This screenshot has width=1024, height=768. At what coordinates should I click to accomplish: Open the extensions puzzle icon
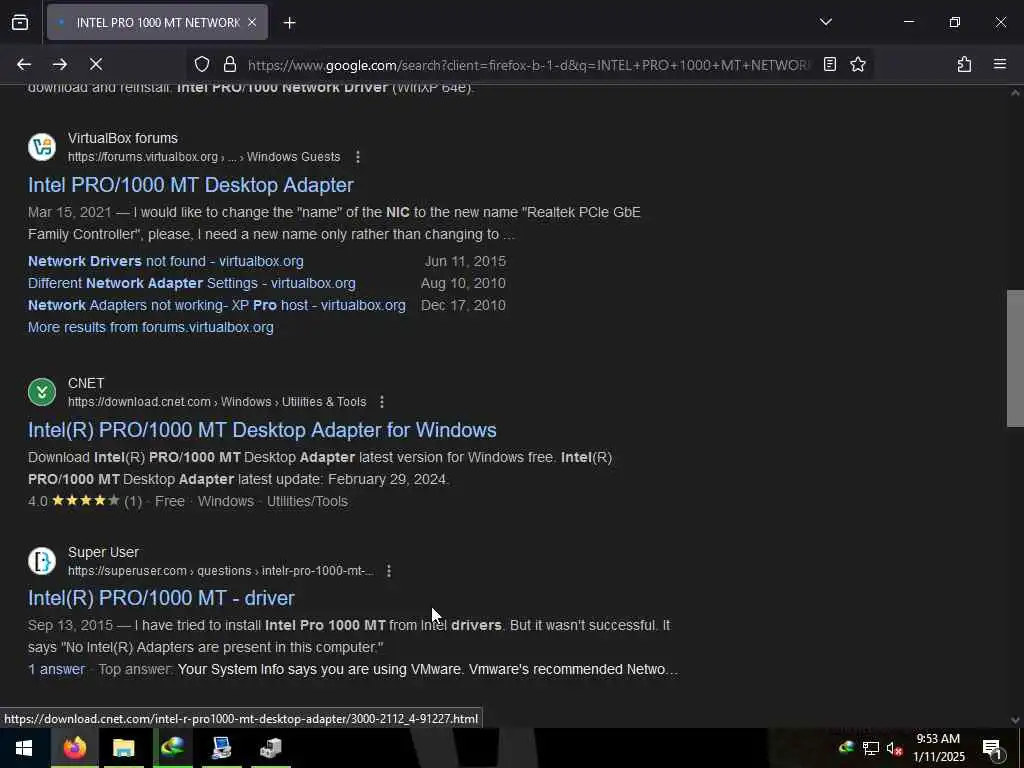964,64
